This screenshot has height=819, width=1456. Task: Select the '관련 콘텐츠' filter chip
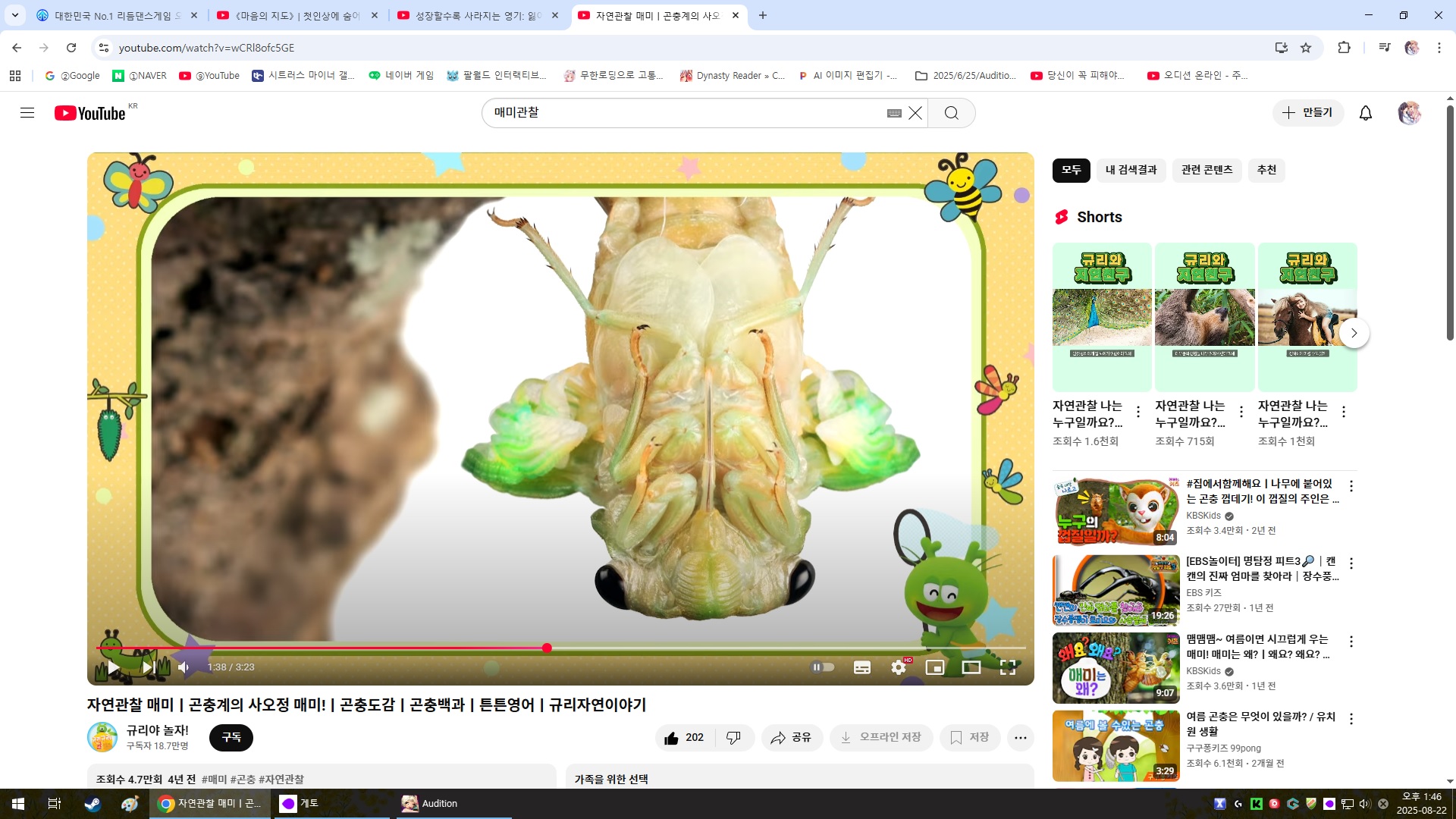1207,170
